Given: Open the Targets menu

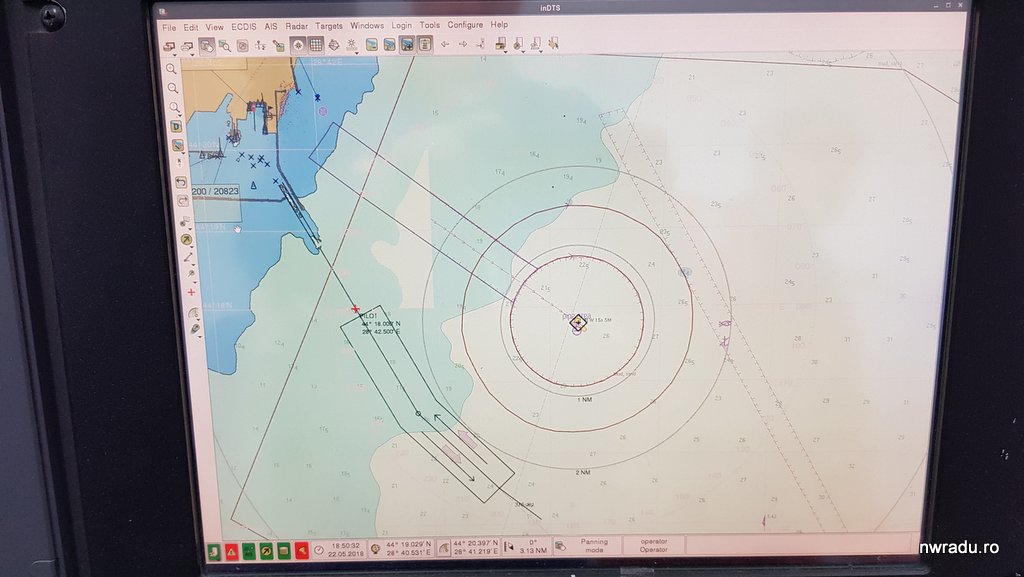Looking at the screenshot, I should click(328, 26).
